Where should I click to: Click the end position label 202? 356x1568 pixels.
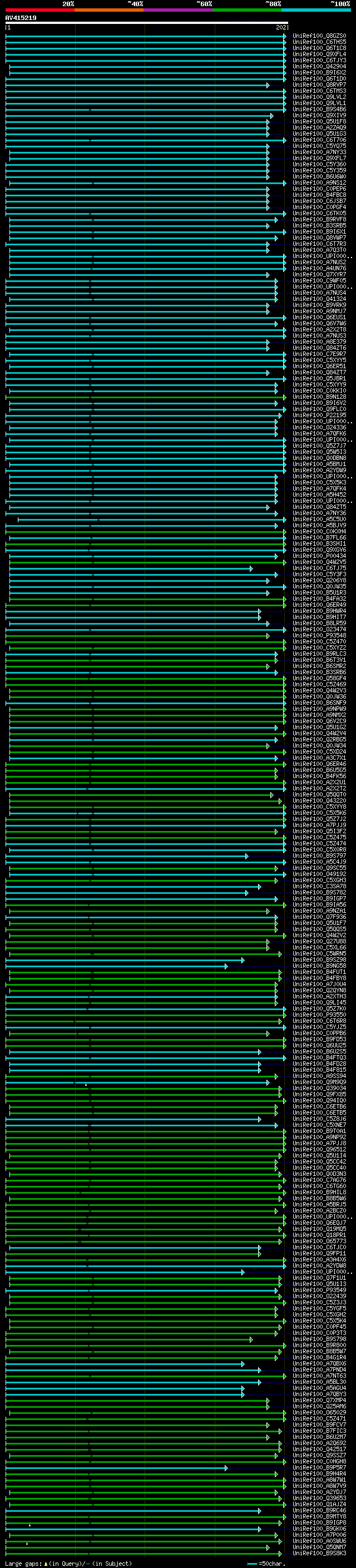coord(281,27)
